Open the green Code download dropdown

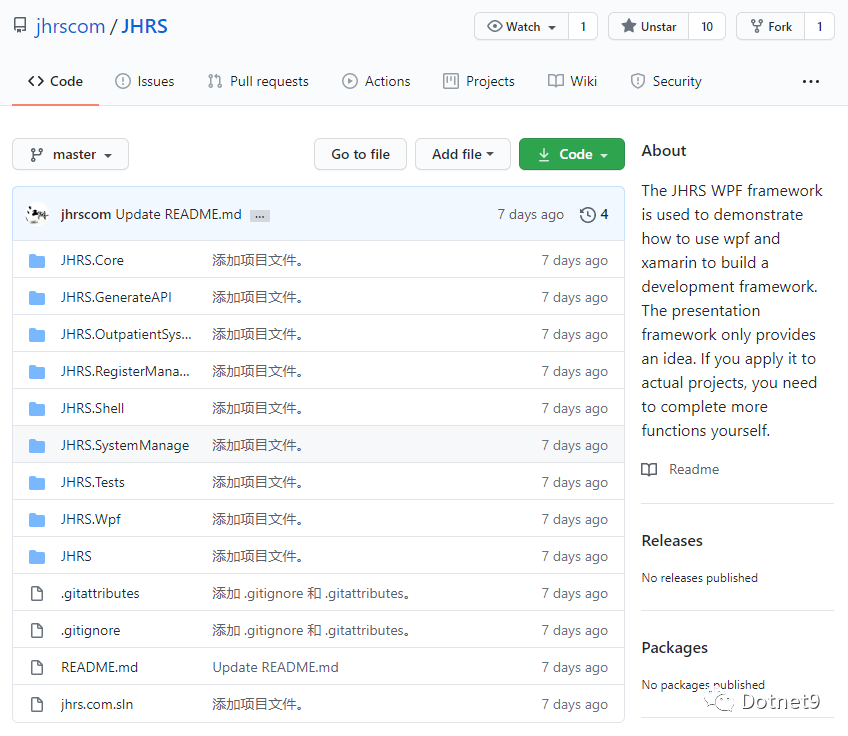pyautogui.click(x=572, y=154)
